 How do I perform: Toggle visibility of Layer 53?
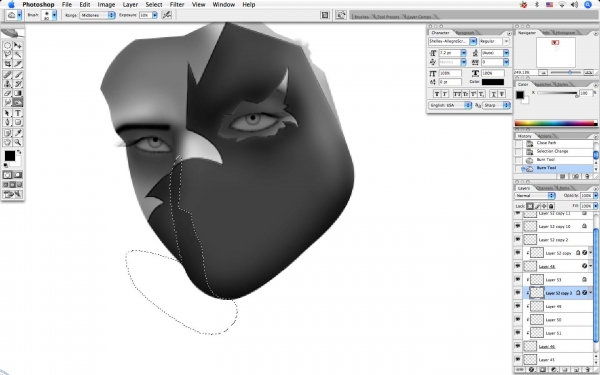point(518,280)
